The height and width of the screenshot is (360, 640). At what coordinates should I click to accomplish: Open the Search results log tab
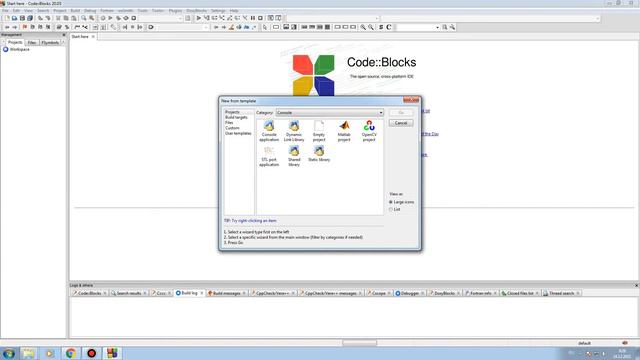coord(129,293)
